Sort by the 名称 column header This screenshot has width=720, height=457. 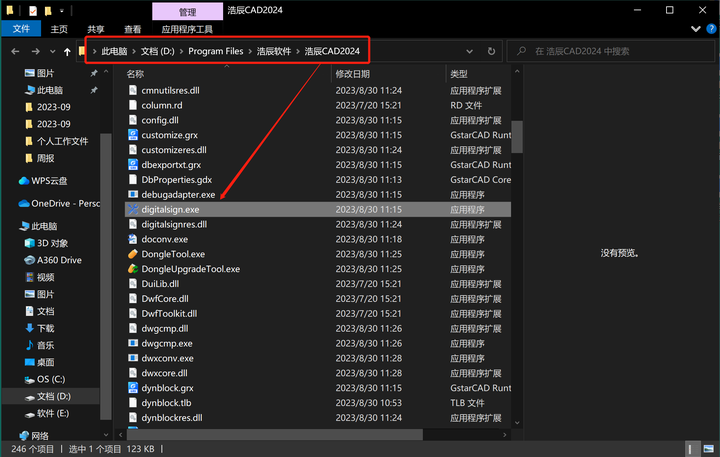pos(135,74)
